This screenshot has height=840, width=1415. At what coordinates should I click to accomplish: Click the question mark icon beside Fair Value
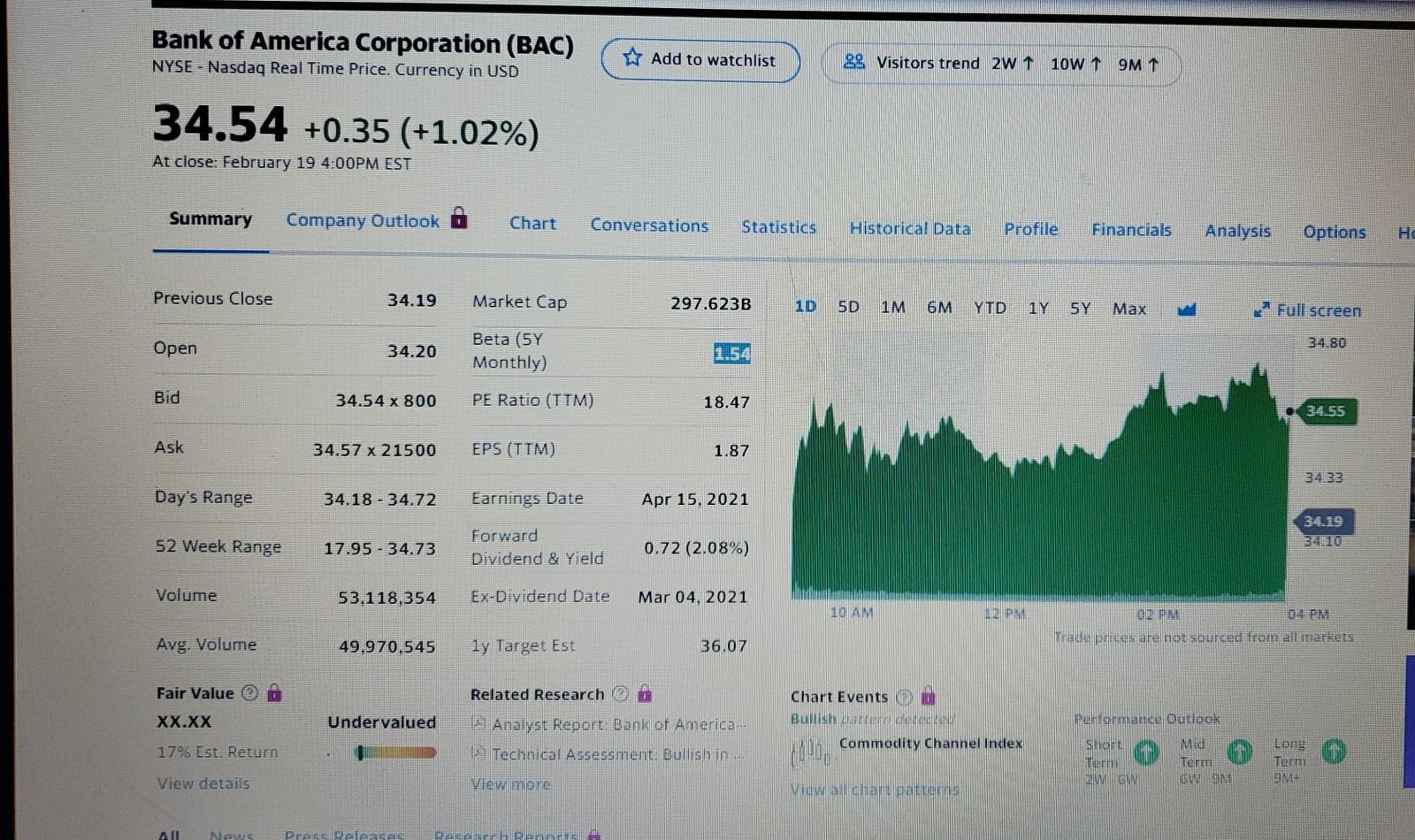[x=249, y=693]
